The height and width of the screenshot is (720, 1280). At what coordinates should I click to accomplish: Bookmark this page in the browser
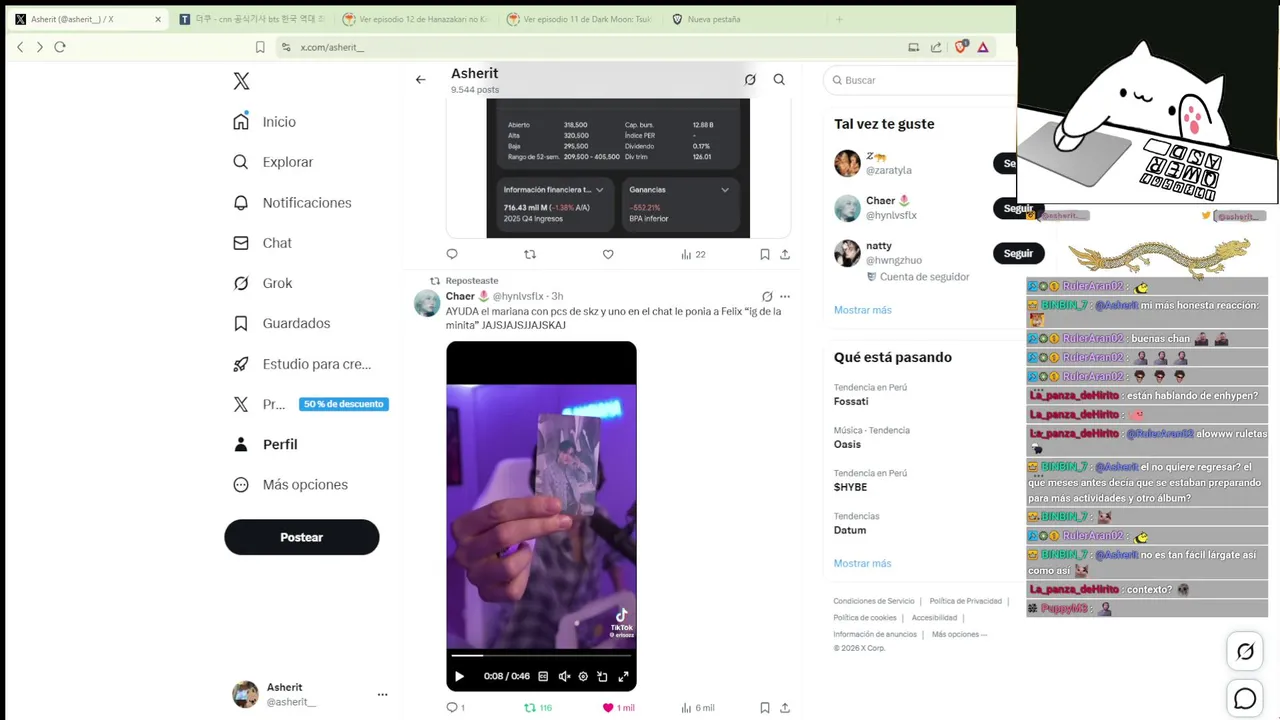(260, 47)
